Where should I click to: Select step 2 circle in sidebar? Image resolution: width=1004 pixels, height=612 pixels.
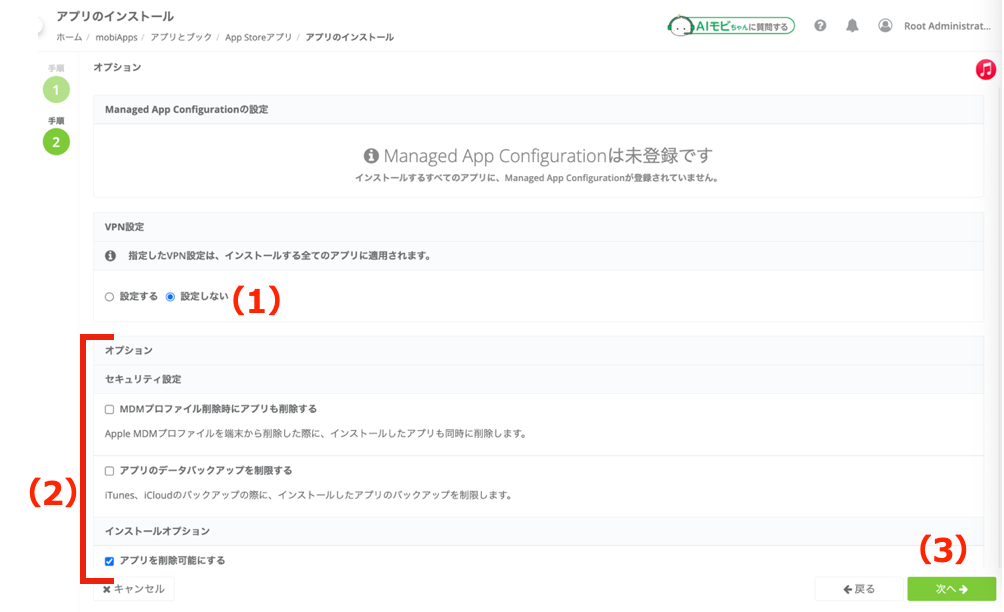56,142
